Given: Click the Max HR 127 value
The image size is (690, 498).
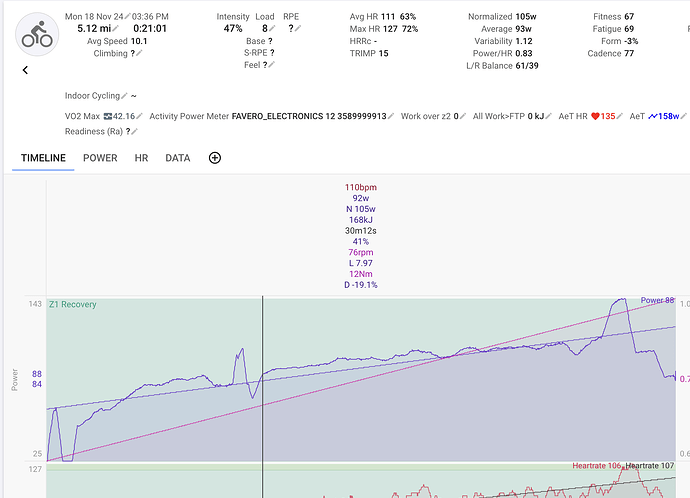Looking at the screenshot, I should [390, 29].
